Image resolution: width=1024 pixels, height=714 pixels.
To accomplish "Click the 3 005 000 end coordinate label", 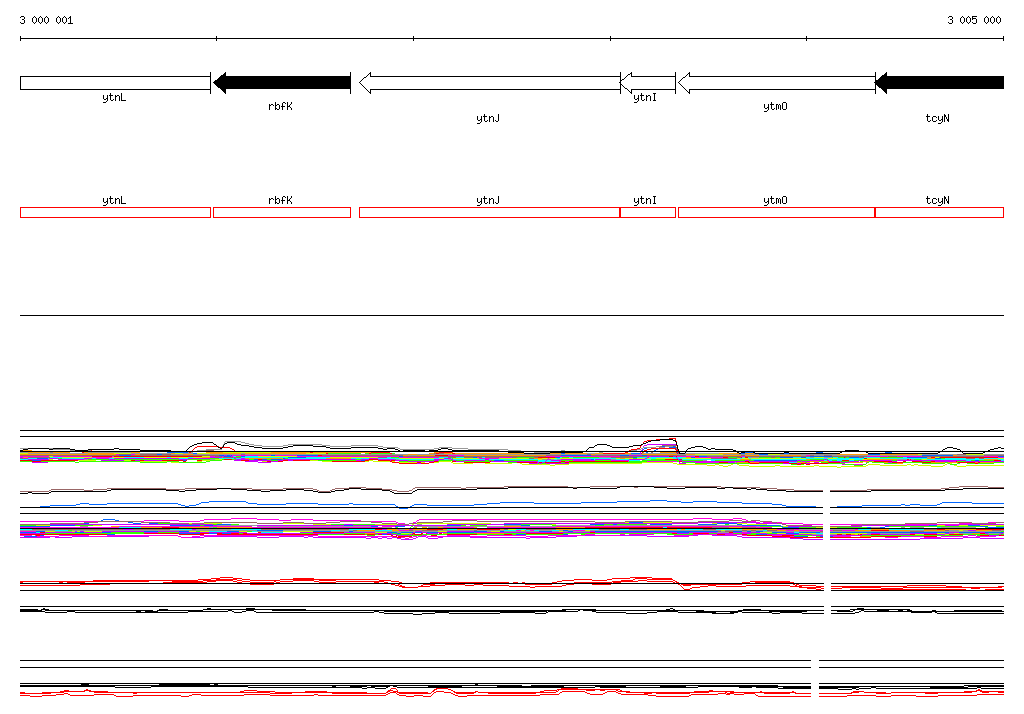I will (x=974, y=20).
